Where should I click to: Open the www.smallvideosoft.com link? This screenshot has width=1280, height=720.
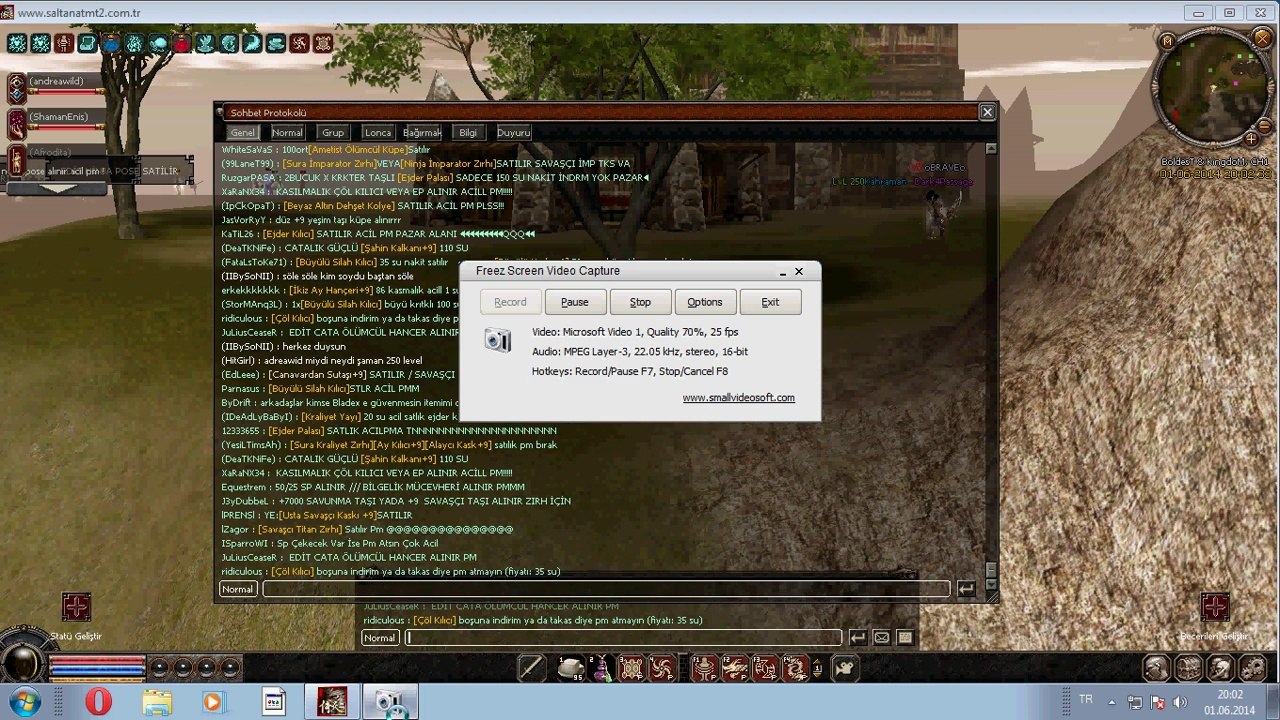click(x=739, y=398)
